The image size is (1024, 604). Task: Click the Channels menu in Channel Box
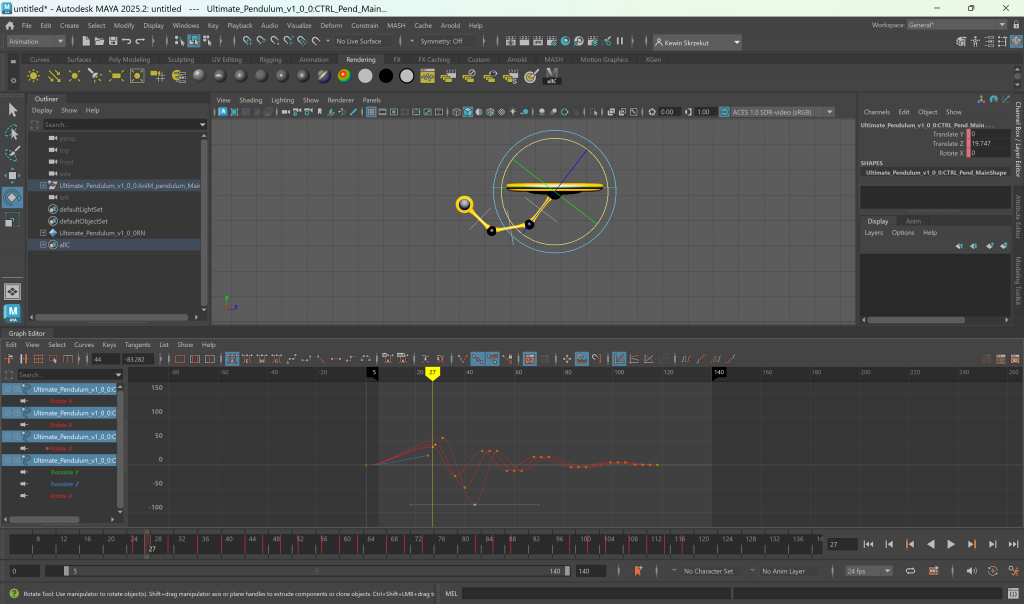click(x=876, y=112)
